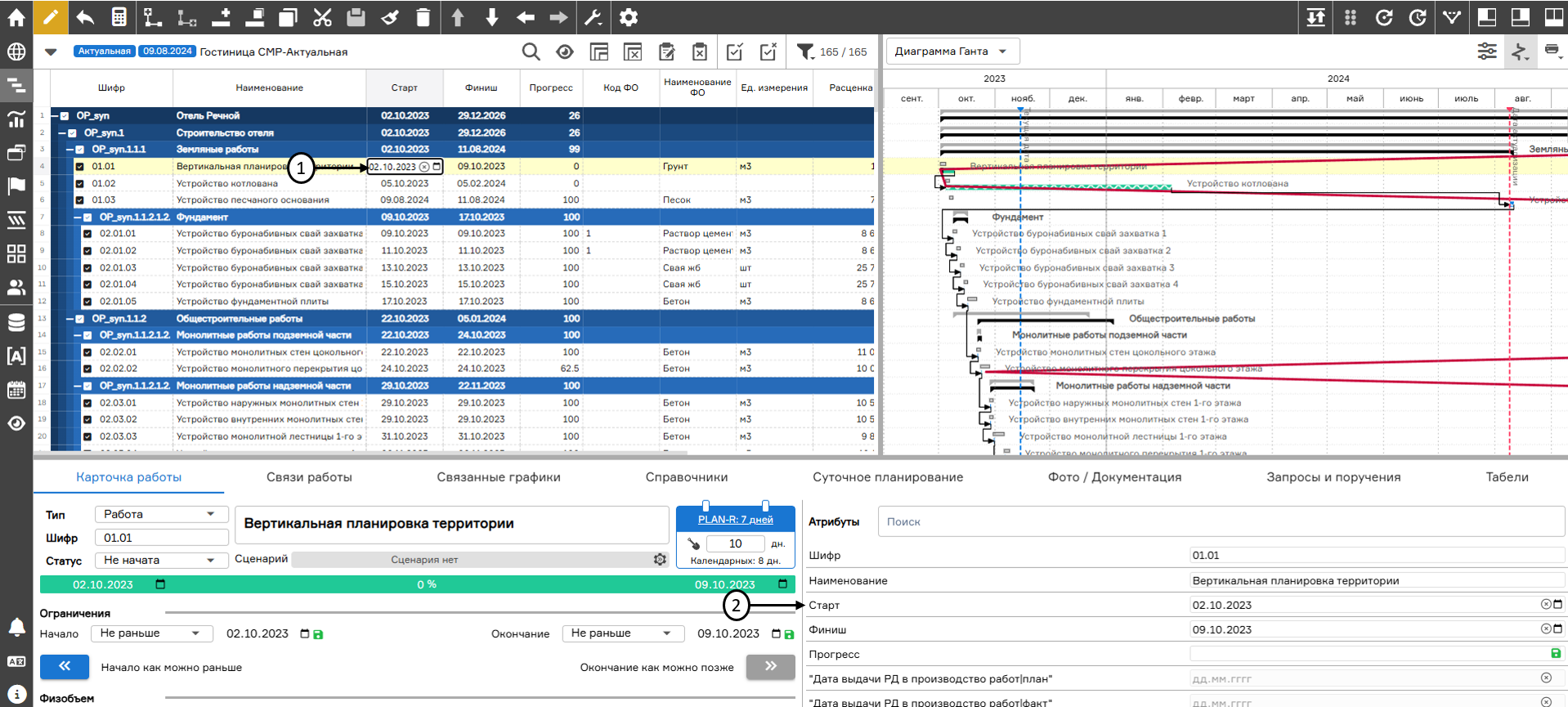The height and width of the screenshot is (707, 1568).
Task: Click the PLAN-R: 7 дней link
Action: click(x=735, y=520)
